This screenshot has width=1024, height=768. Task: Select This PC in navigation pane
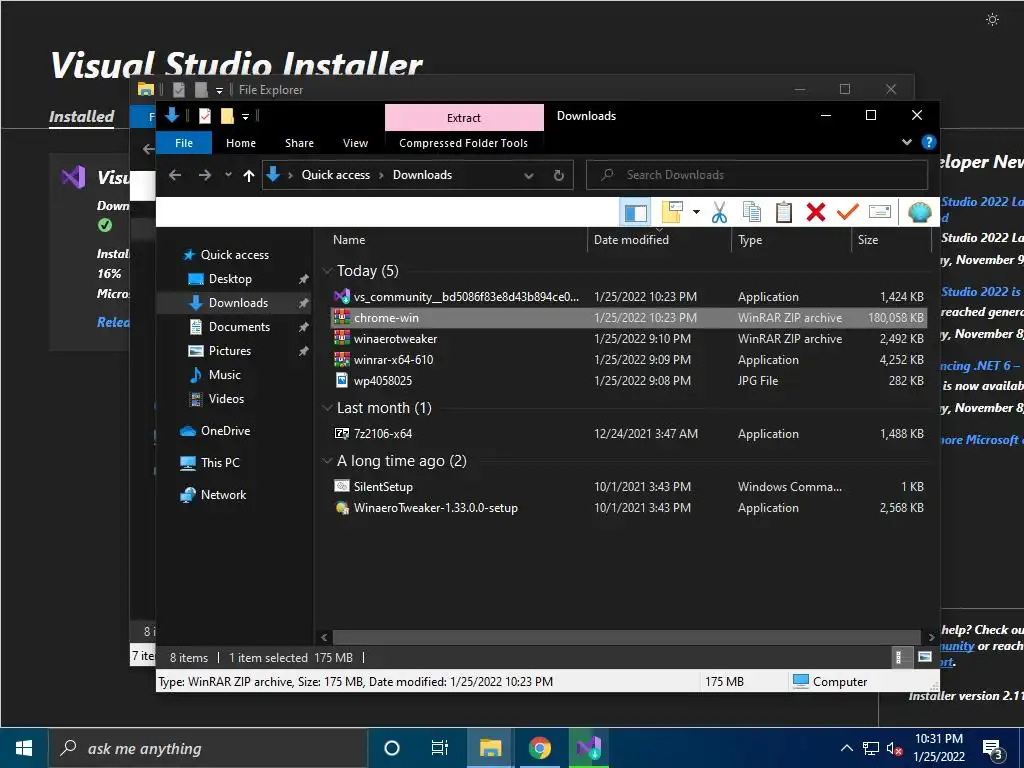coord(220,463)
